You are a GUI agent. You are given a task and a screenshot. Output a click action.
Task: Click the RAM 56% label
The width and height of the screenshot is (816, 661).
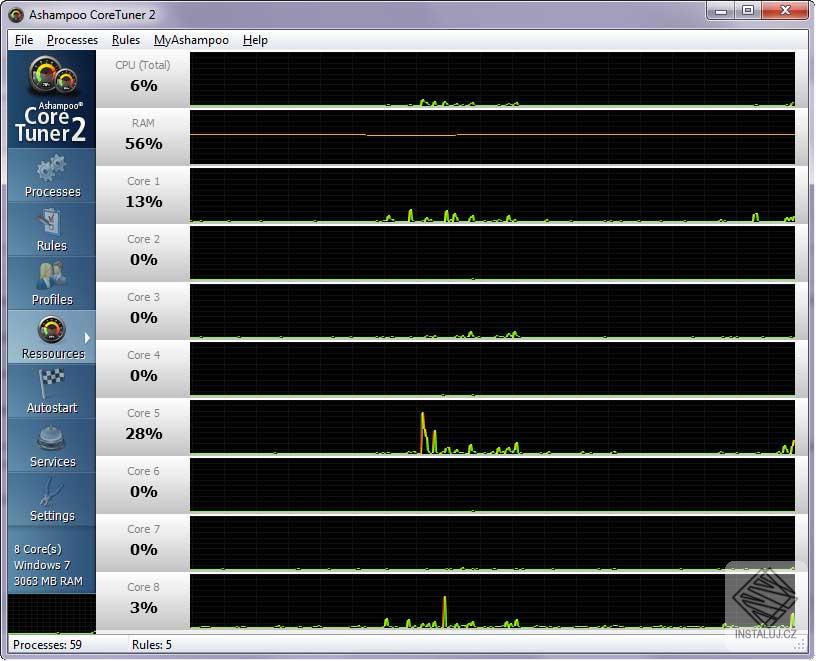(x=143, y=135)
